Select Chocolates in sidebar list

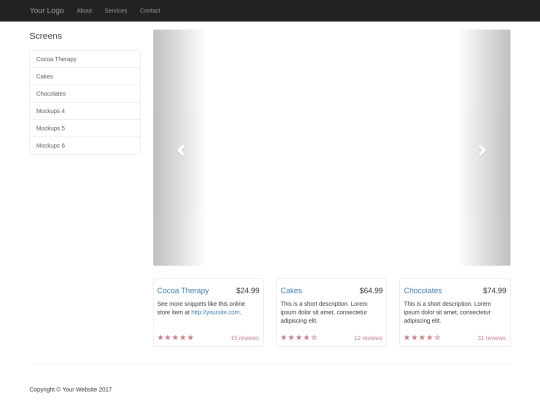pos(85,94)
